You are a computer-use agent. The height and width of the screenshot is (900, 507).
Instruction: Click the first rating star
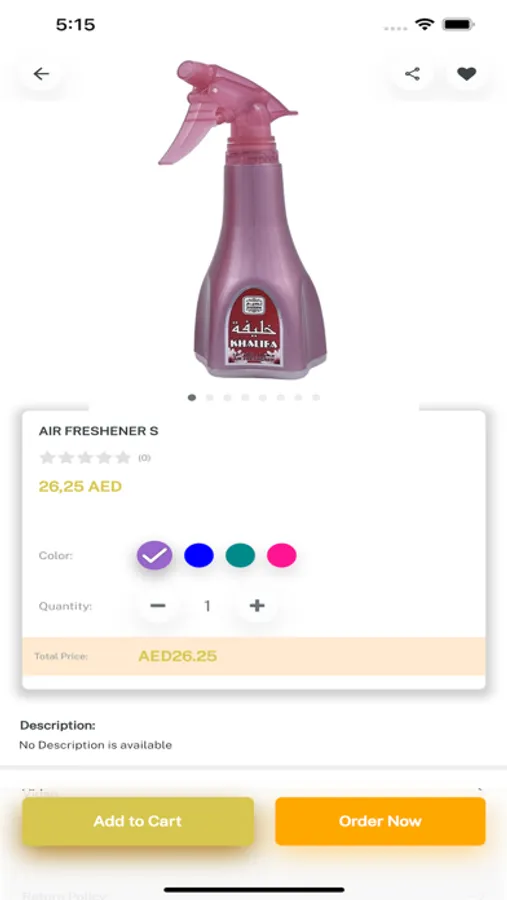coord(47,457)
